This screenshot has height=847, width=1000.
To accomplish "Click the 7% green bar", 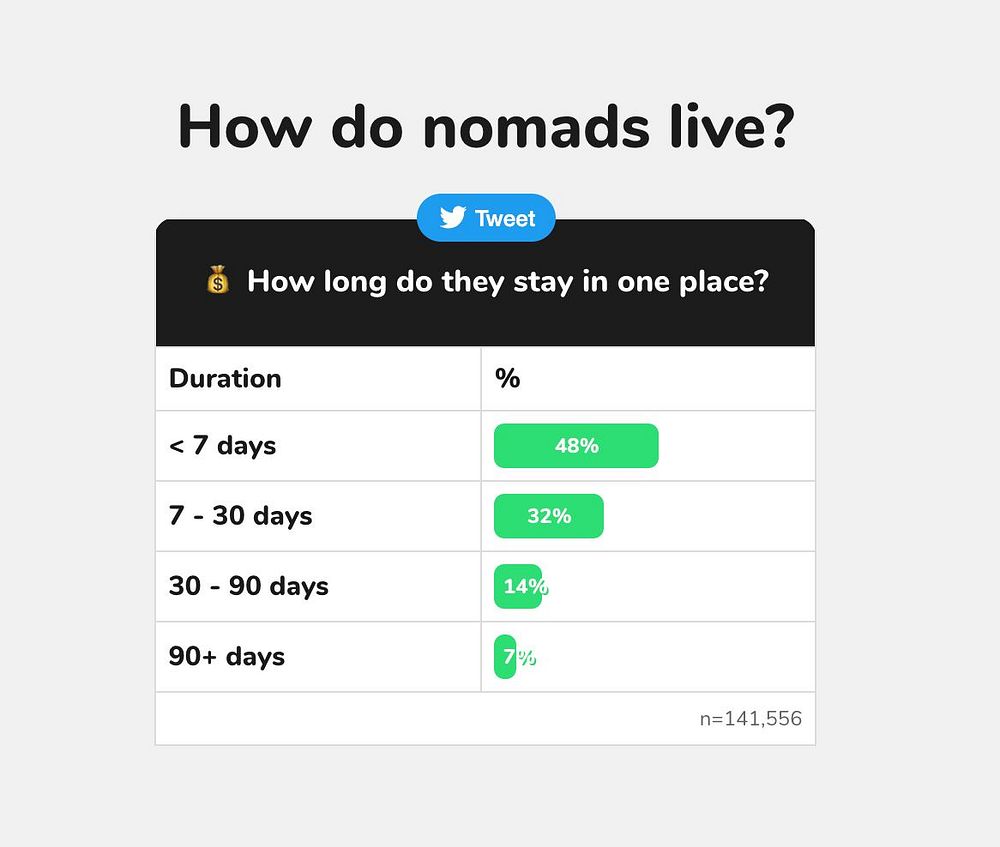I will coord(505,656).
